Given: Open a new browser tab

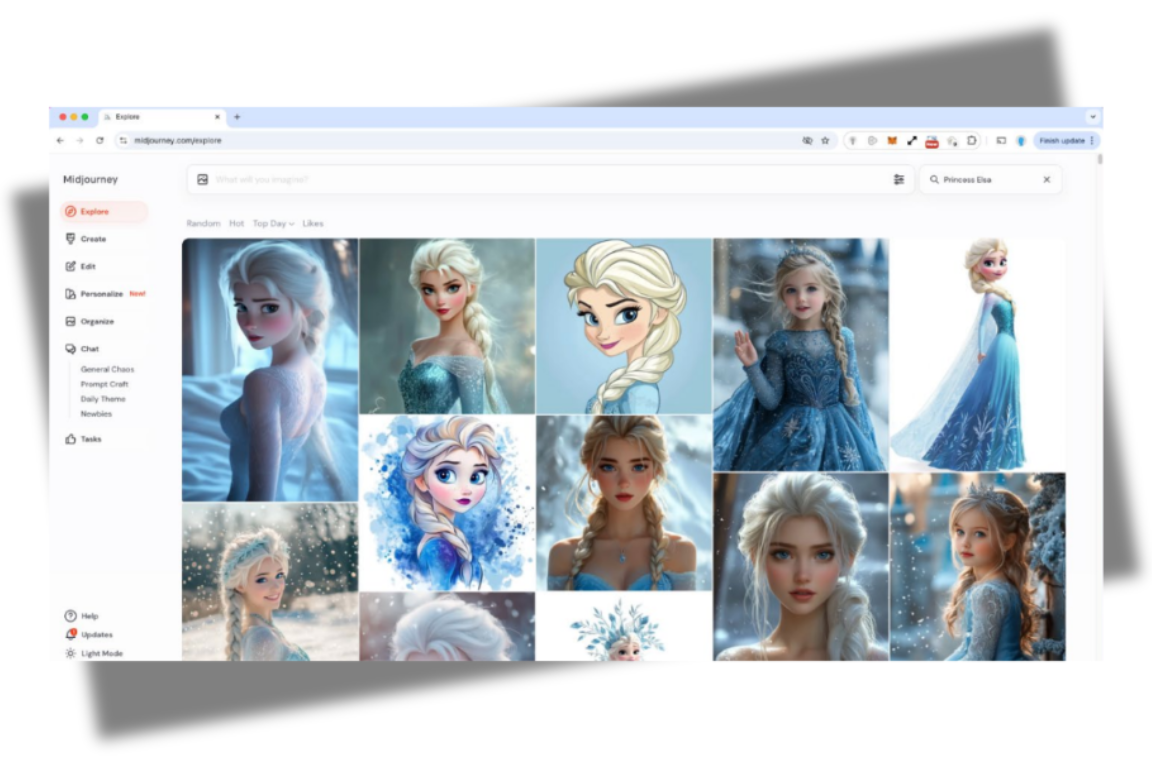Looking at the screenshot, I should [237, 117].
